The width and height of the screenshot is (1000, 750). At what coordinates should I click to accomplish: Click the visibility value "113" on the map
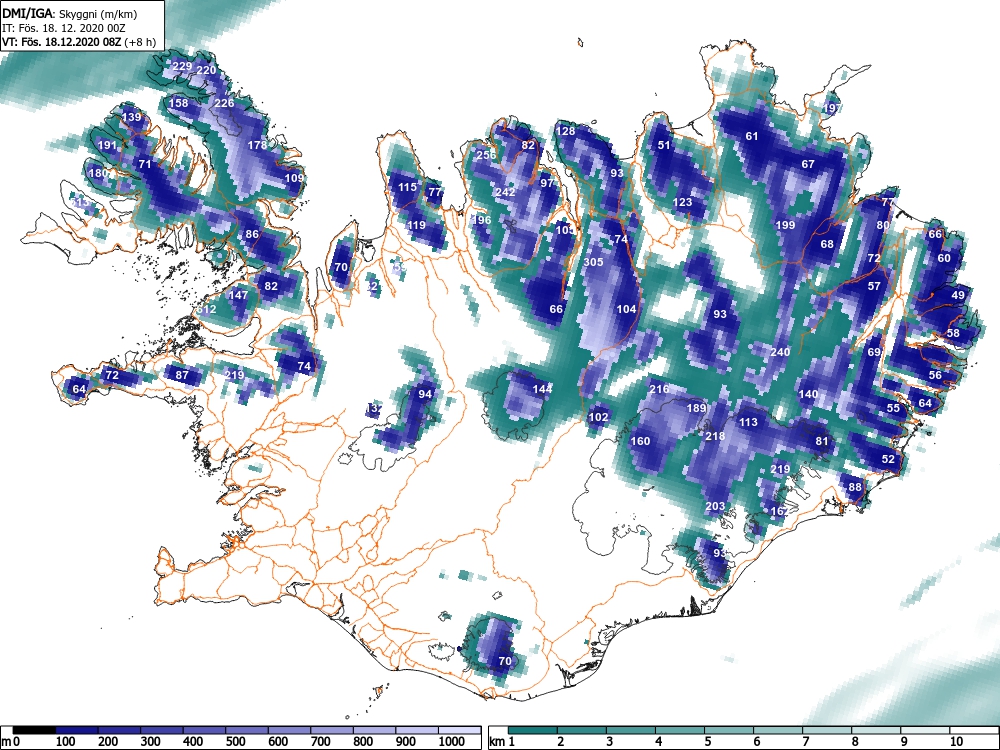748,422
